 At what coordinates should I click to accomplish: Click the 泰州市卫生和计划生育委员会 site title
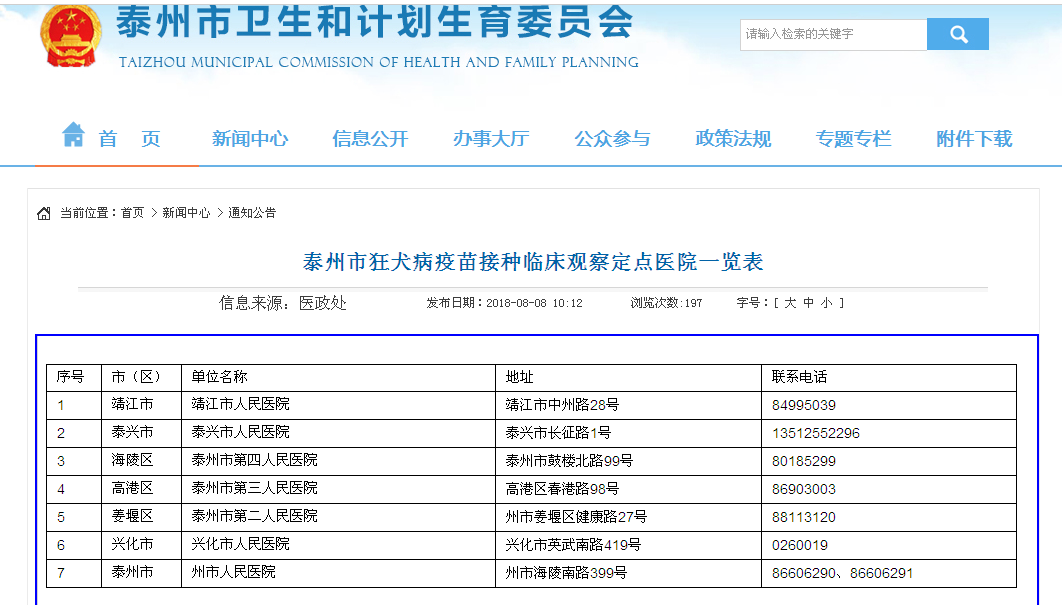pyautogui.click(x=375, y=22)
